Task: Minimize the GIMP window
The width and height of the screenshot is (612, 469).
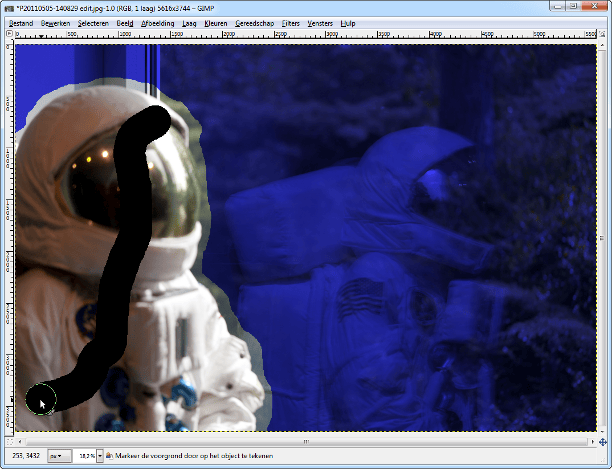Action: pyautogui.click(x=558, y=6)
